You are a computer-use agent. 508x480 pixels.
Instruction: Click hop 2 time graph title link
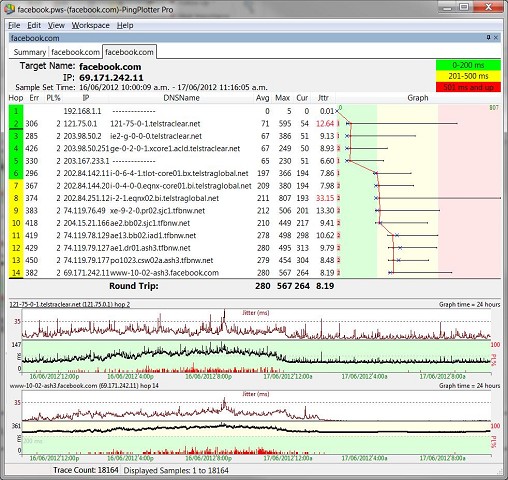(70, 304)
